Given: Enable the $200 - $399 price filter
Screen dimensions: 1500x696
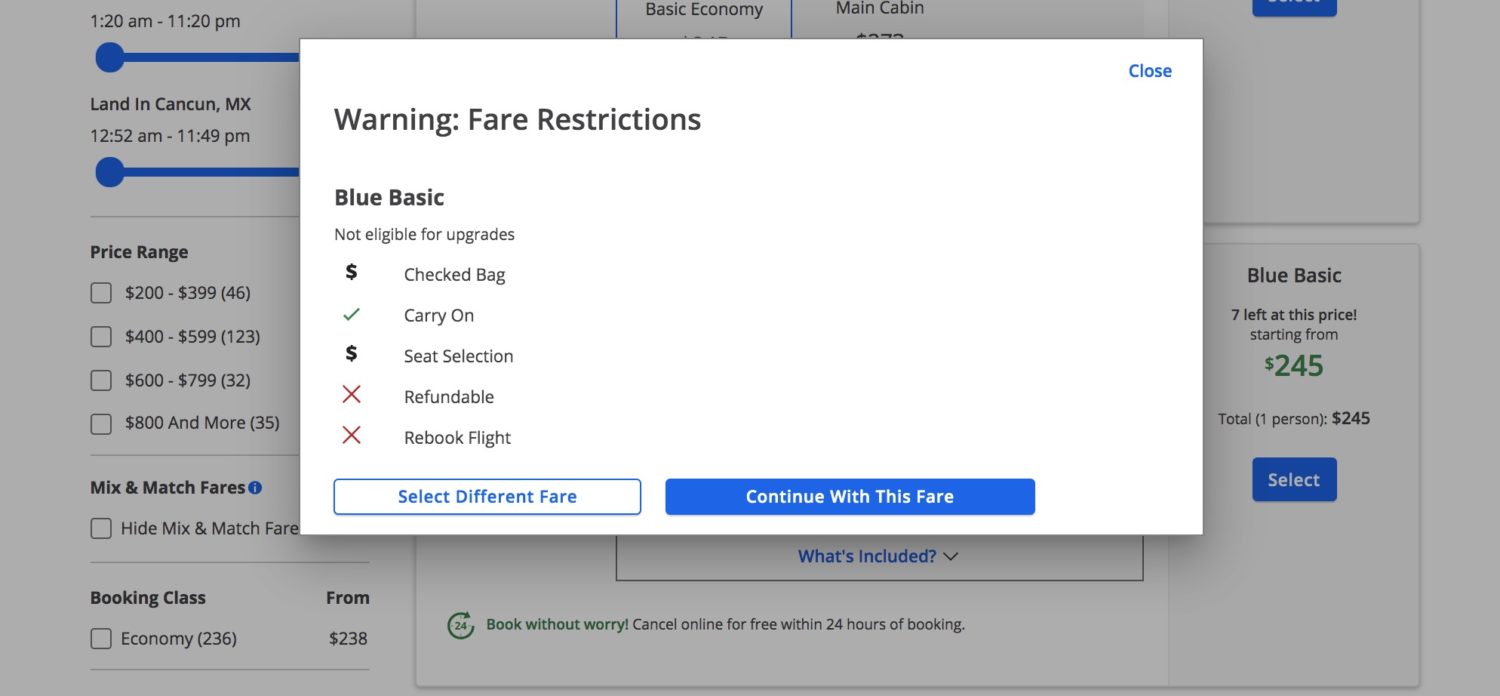Looking at the screenshot, I should tap(101, 292).
